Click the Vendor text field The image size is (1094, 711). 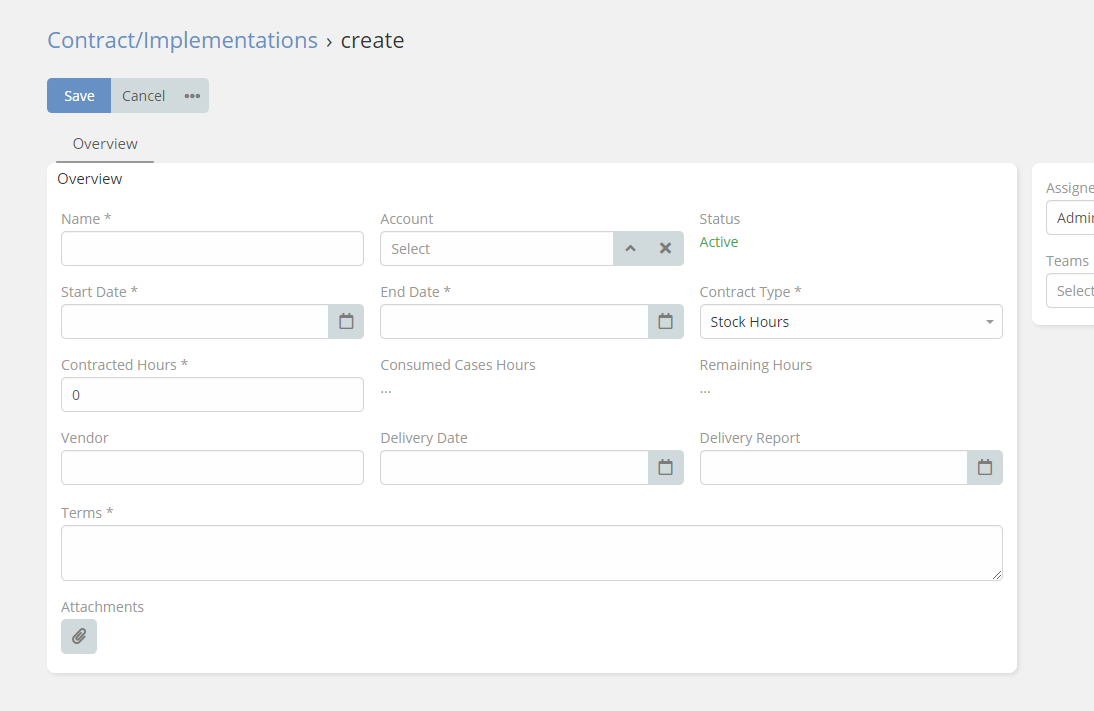coord(212,468)
